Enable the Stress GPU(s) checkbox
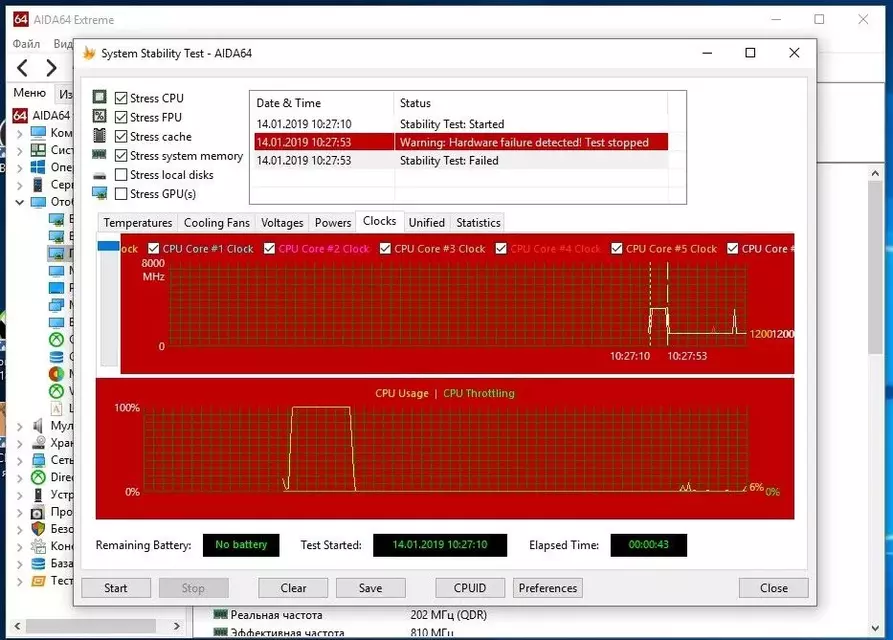Viewport: 893px width, 640px height. click(121, 194)
